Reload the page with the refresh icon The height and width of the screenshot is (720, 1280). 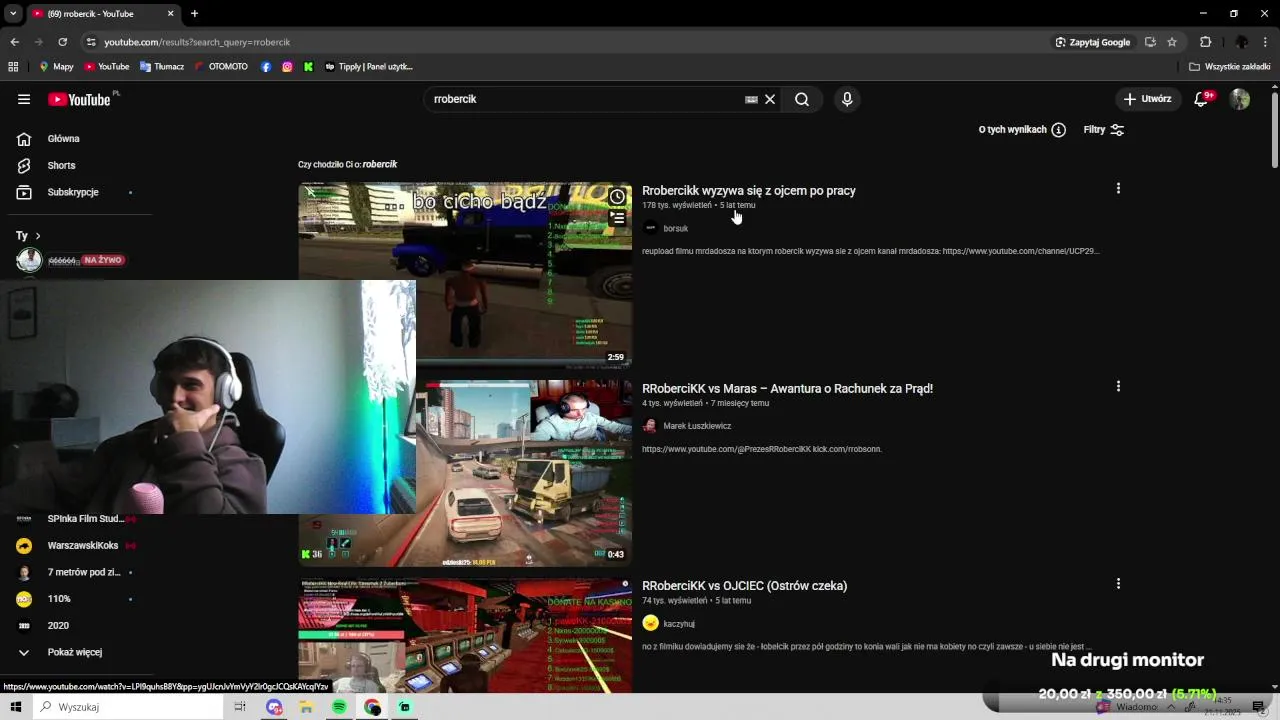62,42
